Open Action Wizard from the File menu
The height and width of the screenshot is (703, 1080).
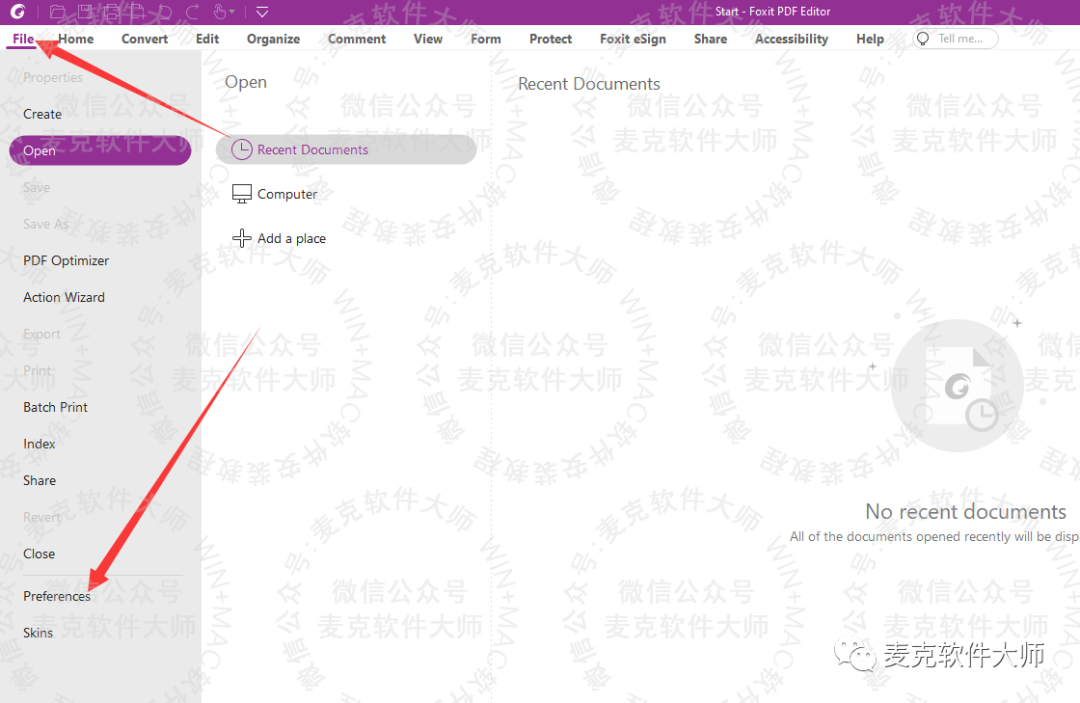(64, 297)
